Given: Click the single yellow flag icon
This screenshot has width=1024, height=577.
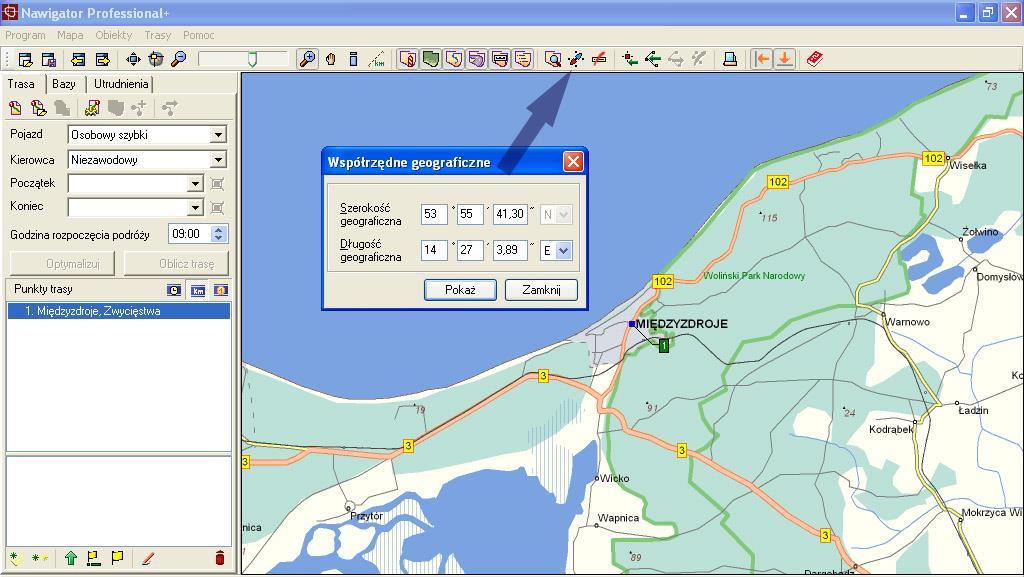Looking at the screenshot, I should (x=118, y=558).
